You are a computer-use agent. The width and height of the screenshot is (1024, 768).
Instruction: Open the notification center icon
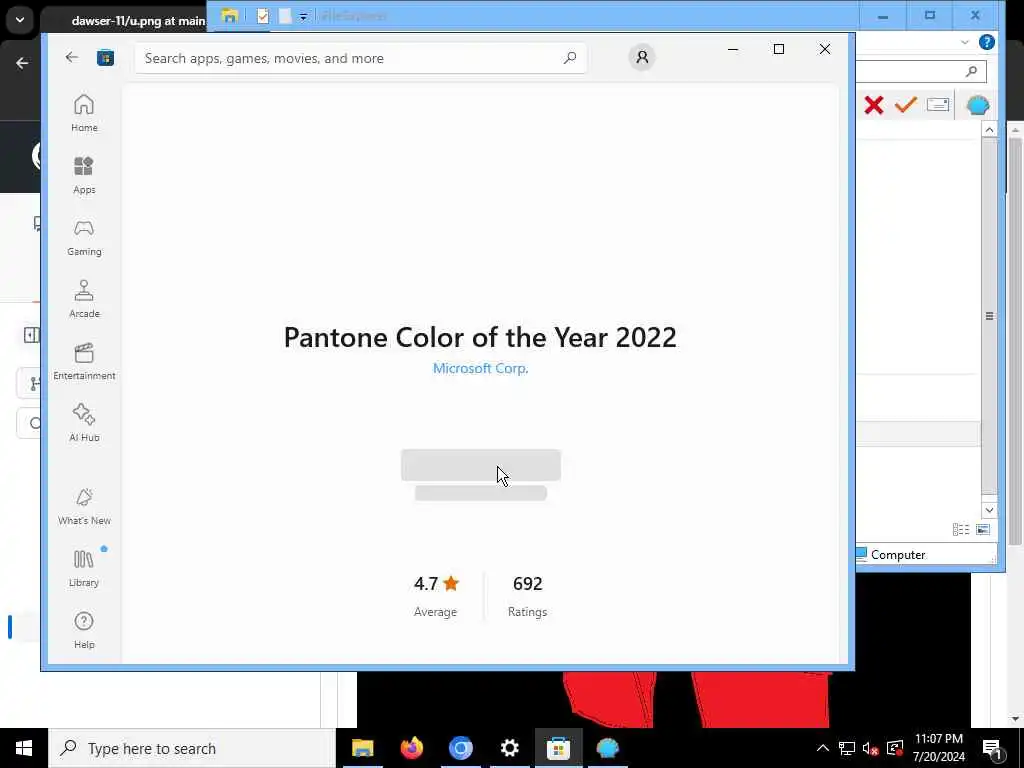(x=993, y=748)
